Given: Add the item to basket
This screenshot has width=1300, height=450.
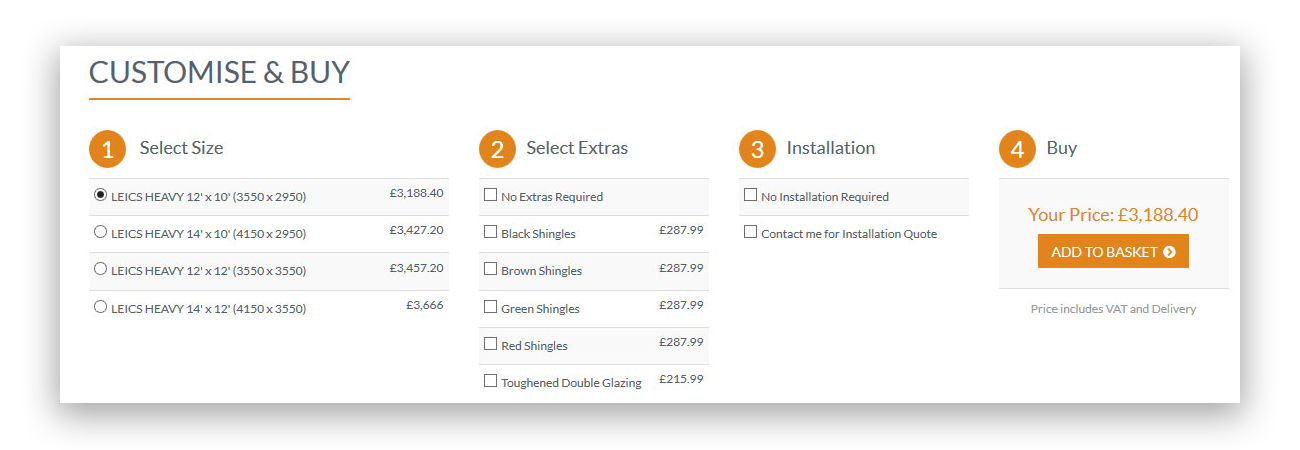Looking at the screenshot, I should [1113, 252].
